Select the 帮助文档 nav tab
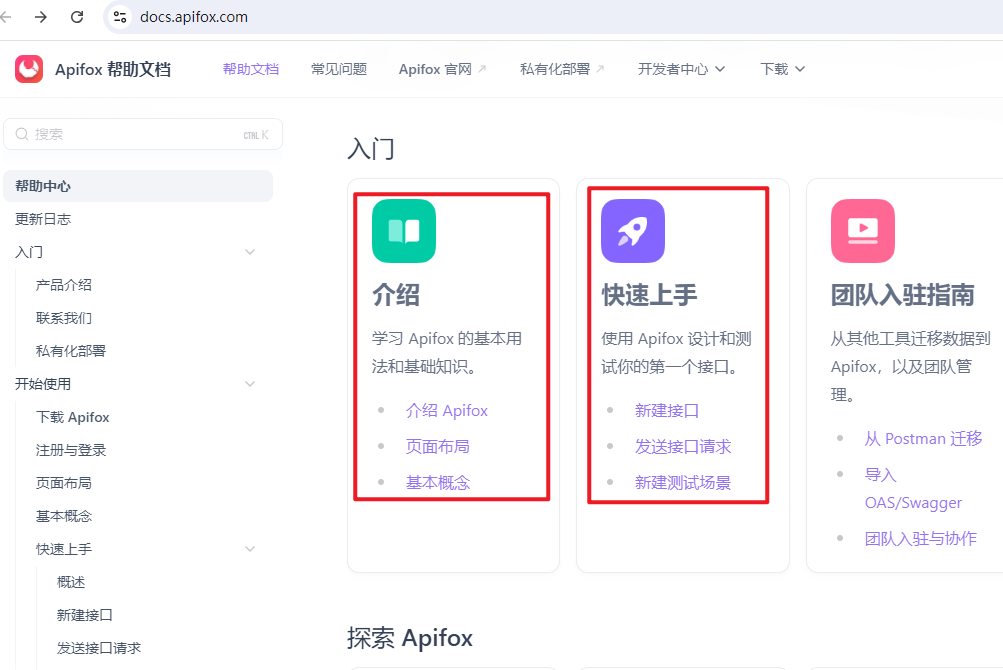This screenshot has width=1003, height=670. (x=251, y=69)
